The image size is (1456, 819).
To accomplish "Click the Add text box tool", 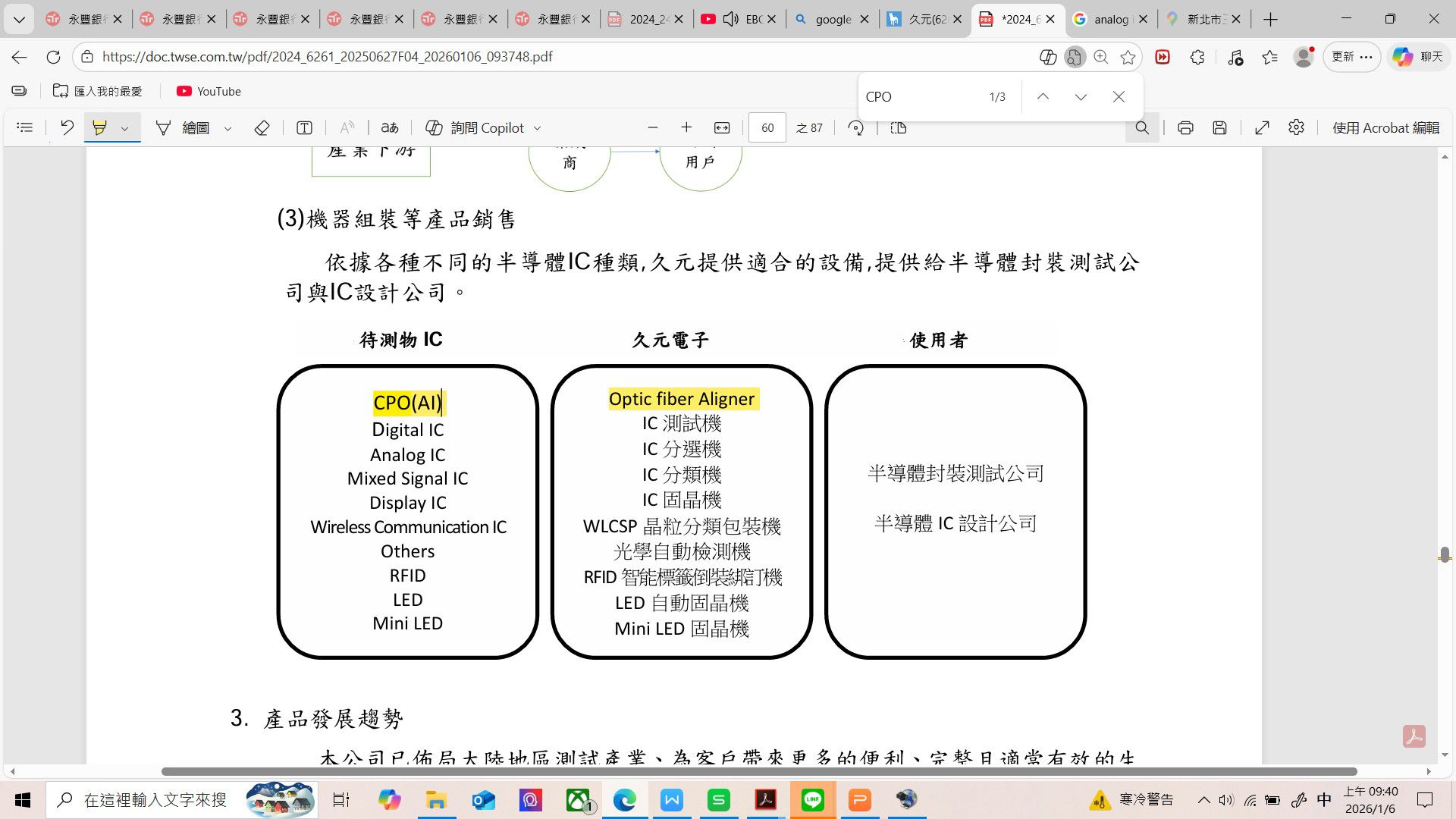I will (x=304, y=127).
